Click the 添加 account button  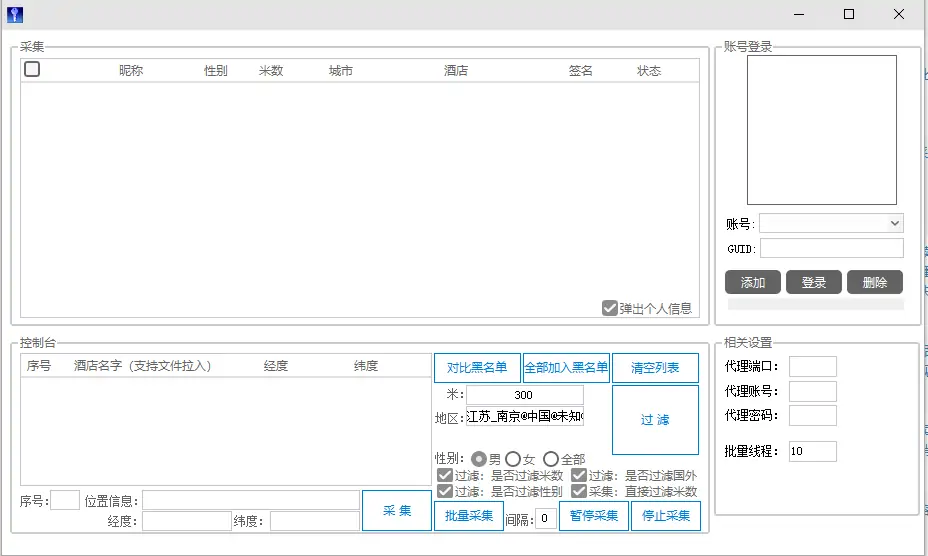[x=753, y=282]
